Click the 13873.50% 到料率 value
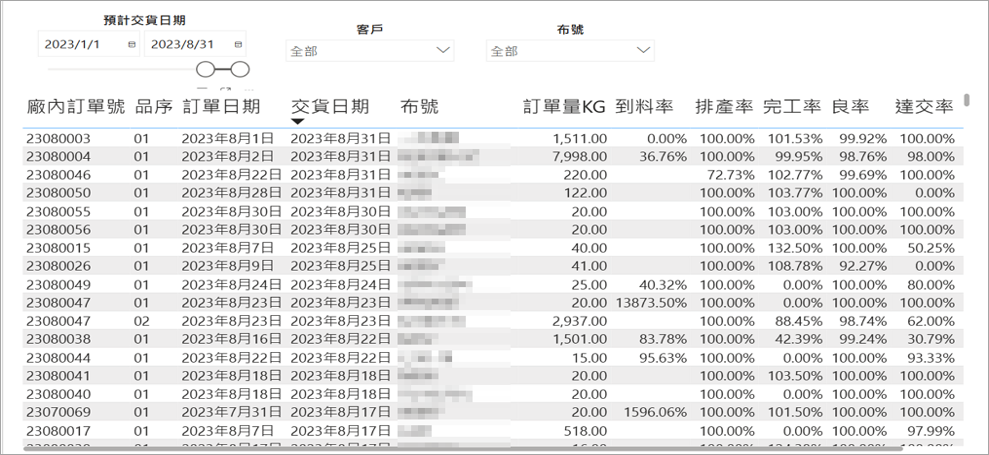The width and height of the screenshot is (989, 455). pos(652,303)
